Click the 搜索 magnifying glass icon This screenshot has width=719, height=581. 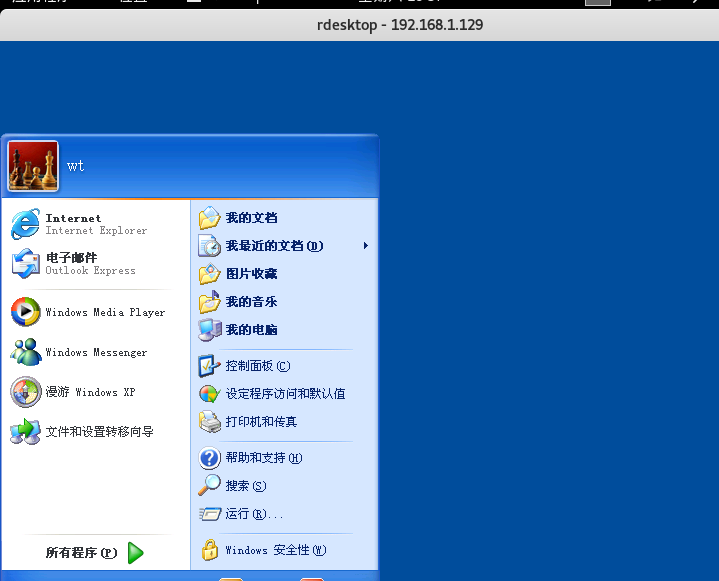[210, 486]
